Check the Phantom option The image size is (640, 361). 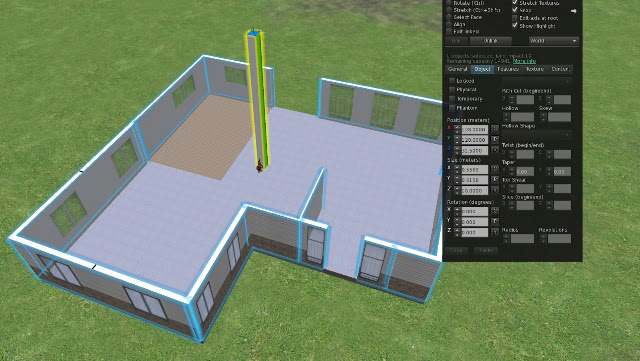452,108
